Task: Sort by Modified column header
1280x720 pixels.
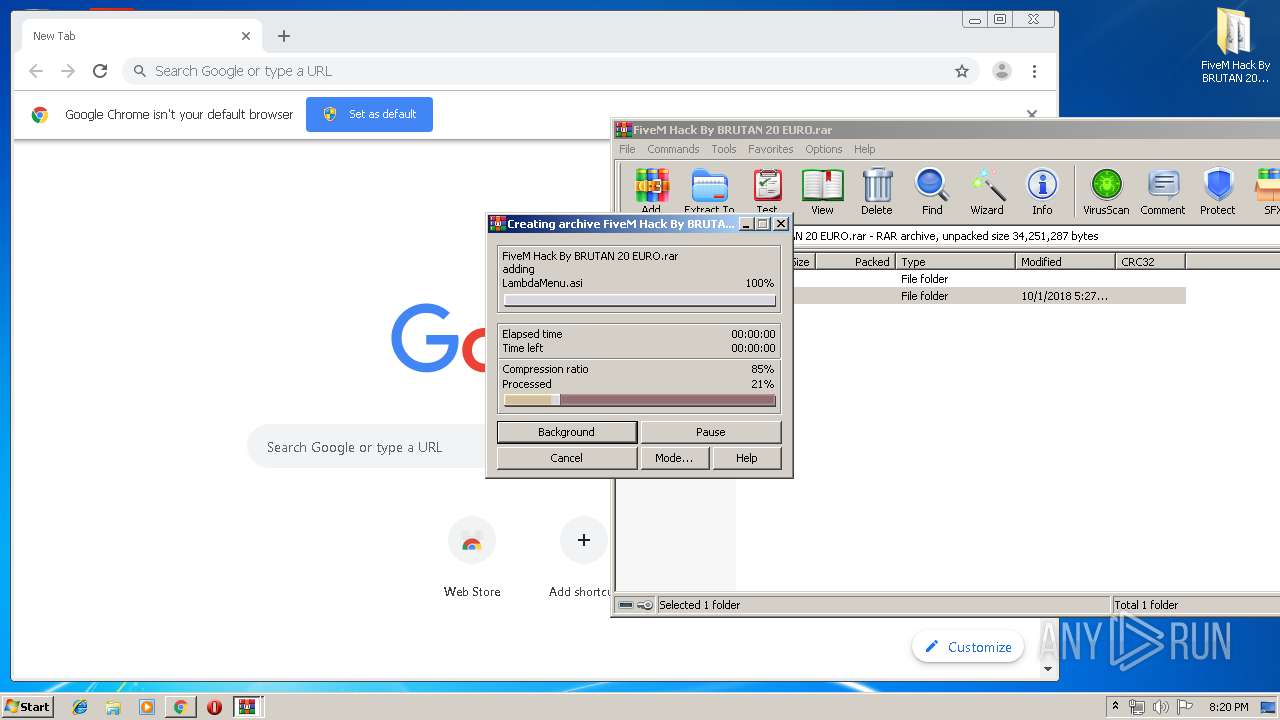Action: pyautogui.click(x=1065, y=262)
